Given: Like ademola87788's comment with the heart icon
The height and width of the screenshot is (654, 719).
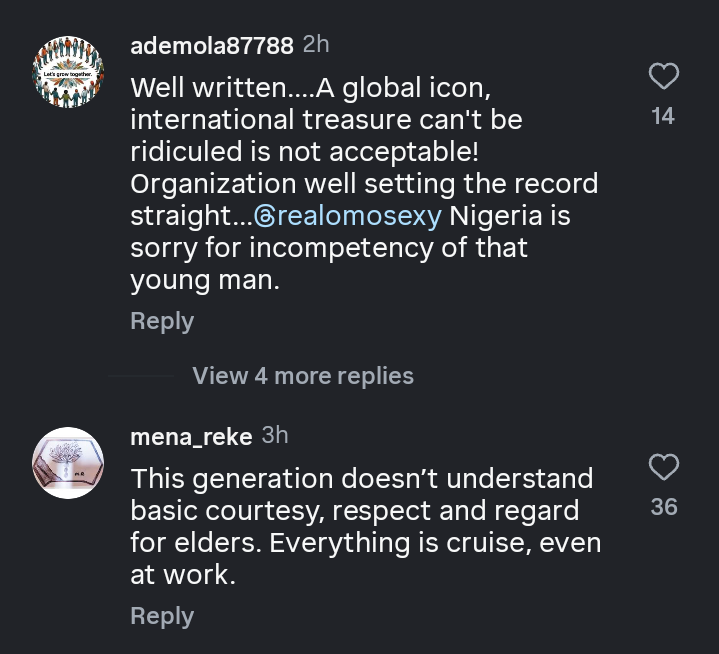Looking at the screenshot, I should (664, 76).
